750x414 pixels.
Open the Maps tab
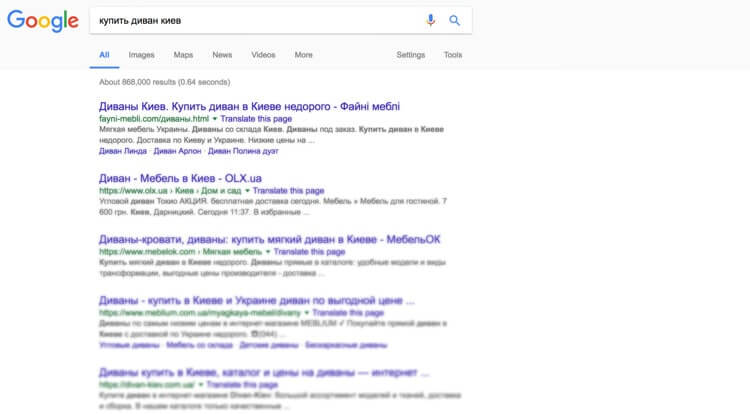[183, 55]
